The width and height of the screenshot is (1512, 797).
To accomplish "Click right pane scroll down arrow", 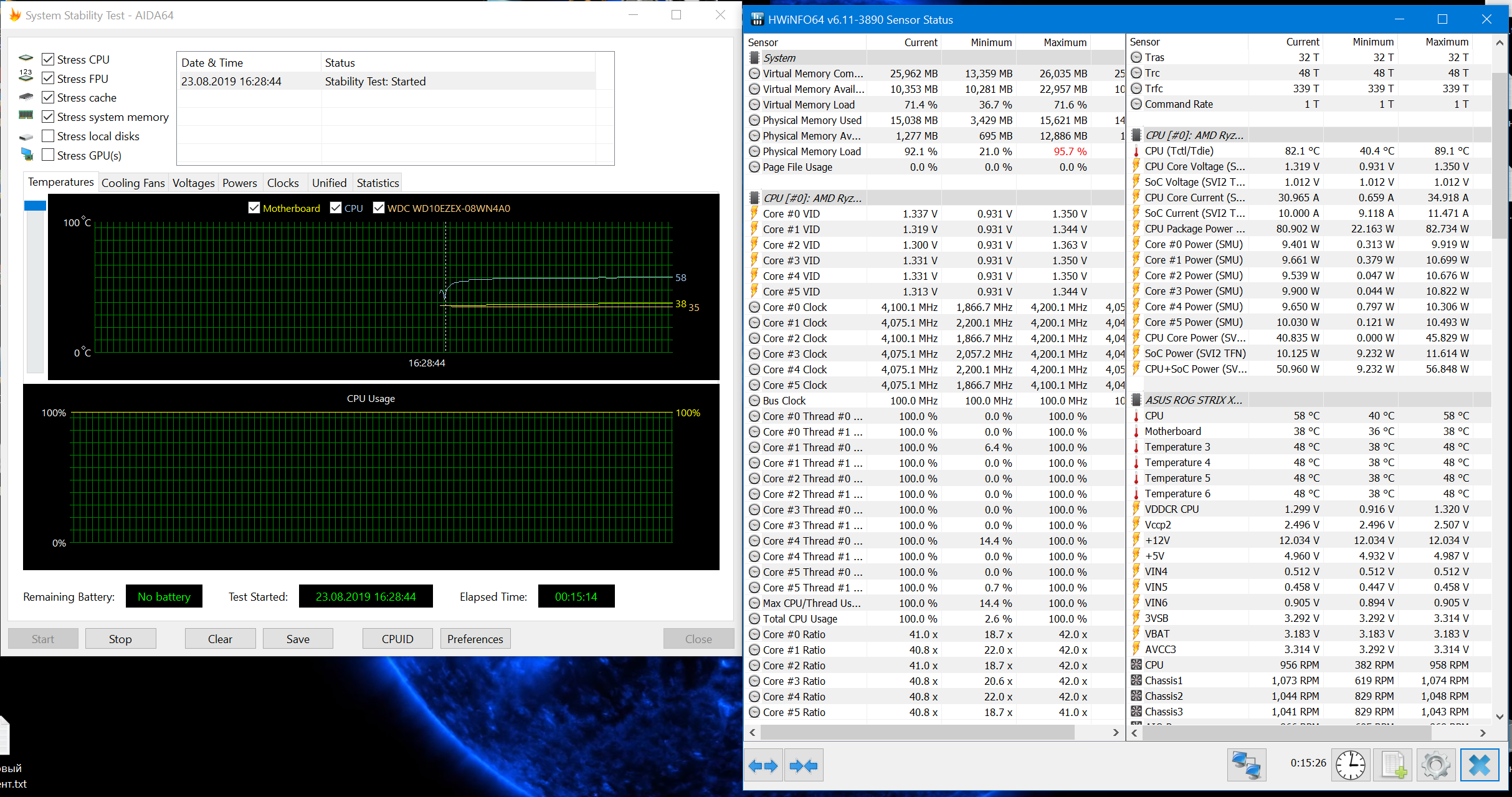I will coord(1500,717).
